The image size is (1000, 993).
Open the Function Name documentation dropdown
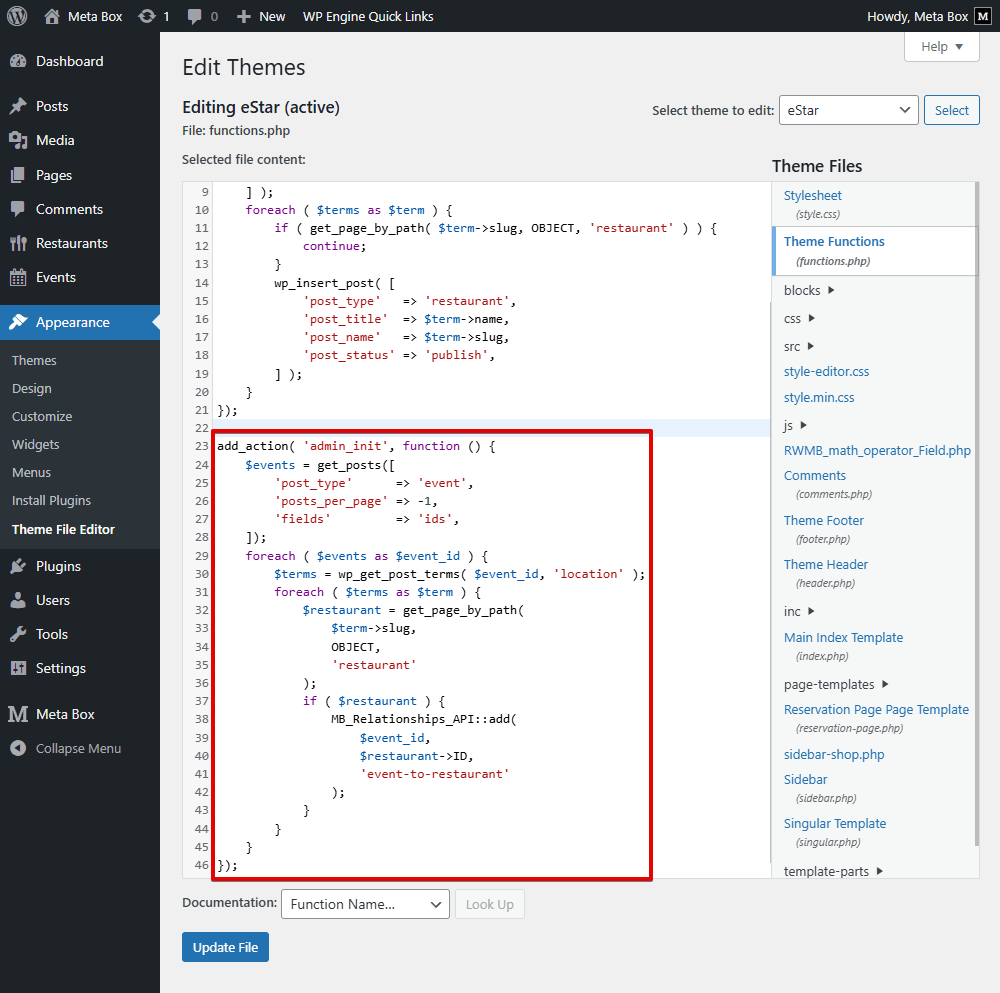point(365,904)
